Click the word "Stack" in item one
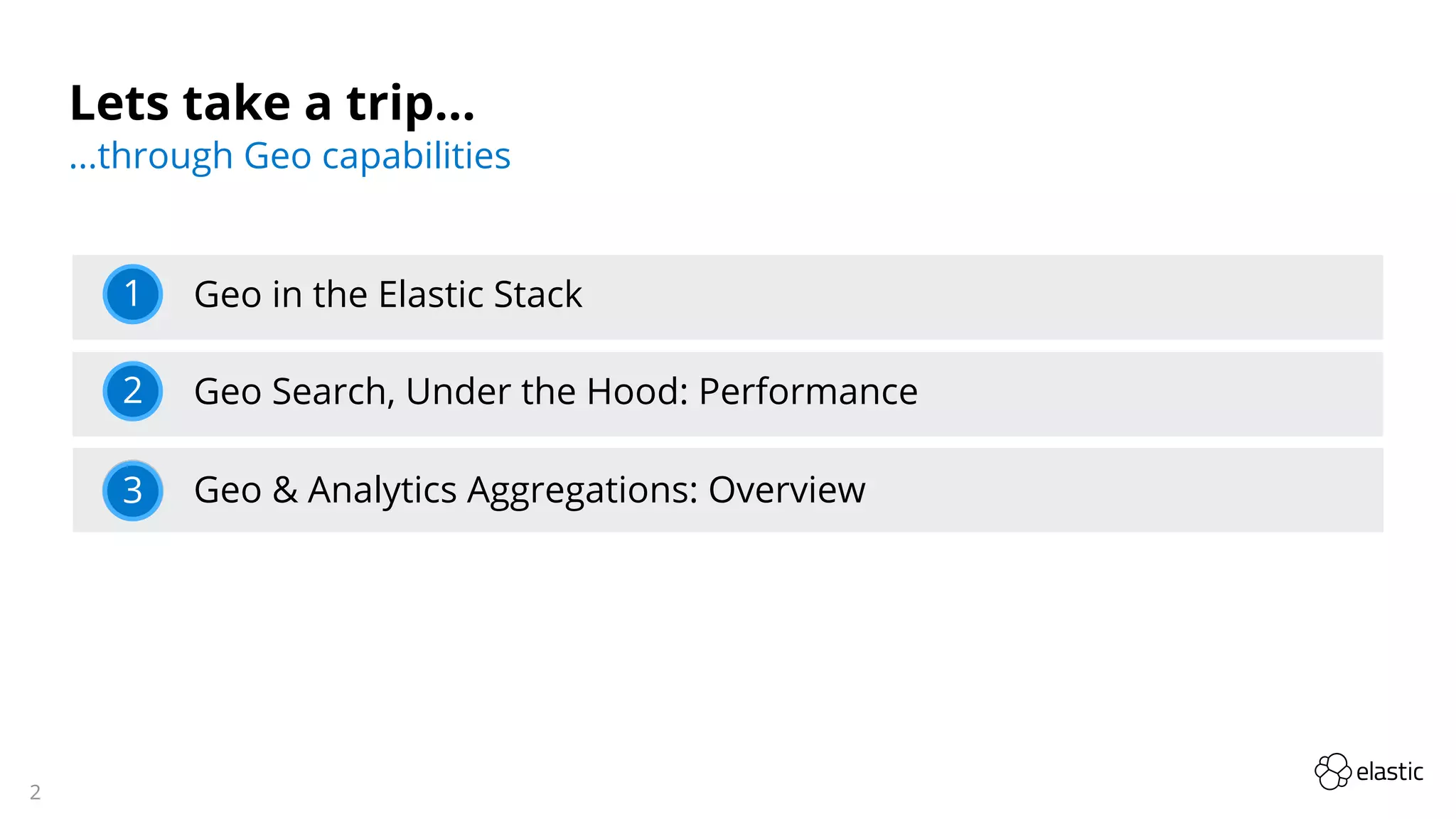The height and width of the screenshot is (819, 1456). point(537,294)
